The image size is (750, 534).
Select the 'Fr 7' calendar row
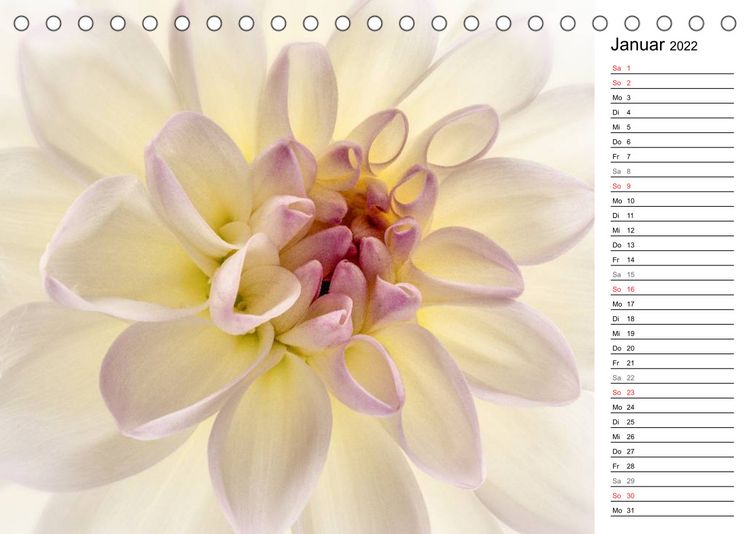(x=672, y=156)
